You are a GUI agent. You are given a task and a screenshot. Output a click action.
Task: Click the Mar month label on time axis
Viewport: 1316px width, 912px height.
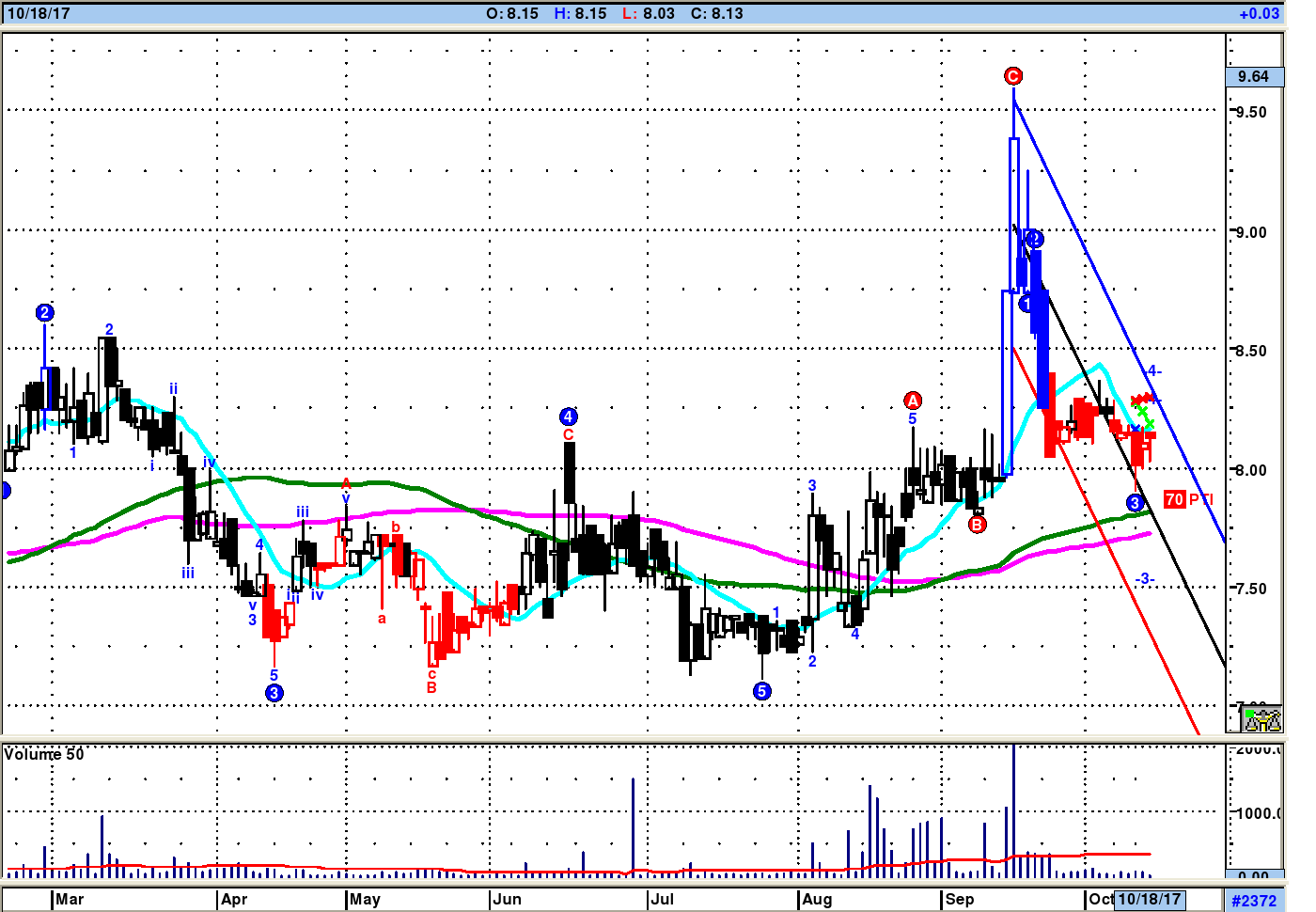point(70,899)
